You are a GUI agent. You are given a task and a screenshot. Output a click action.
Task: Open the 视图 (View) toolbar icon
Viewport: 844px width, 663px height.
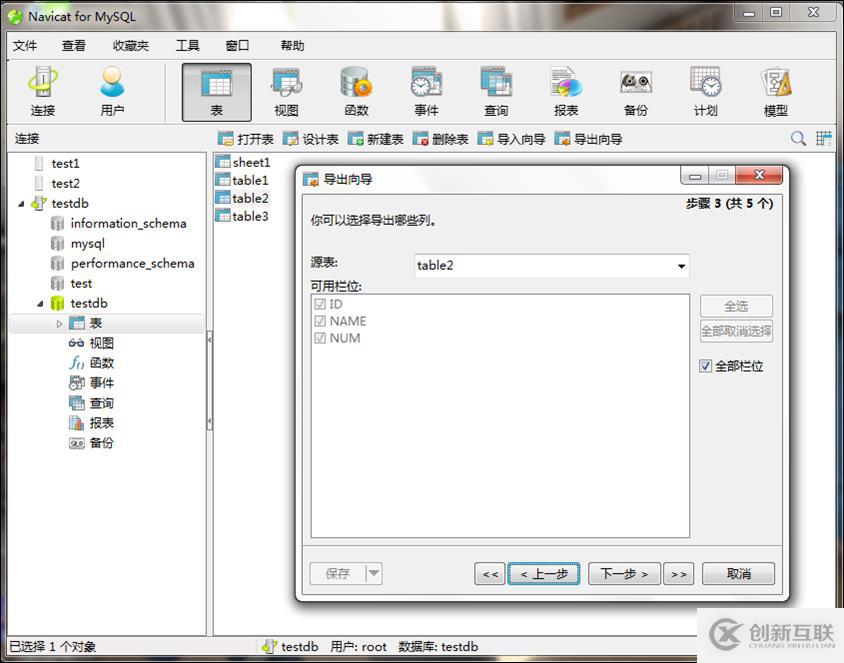click(286, 91)
